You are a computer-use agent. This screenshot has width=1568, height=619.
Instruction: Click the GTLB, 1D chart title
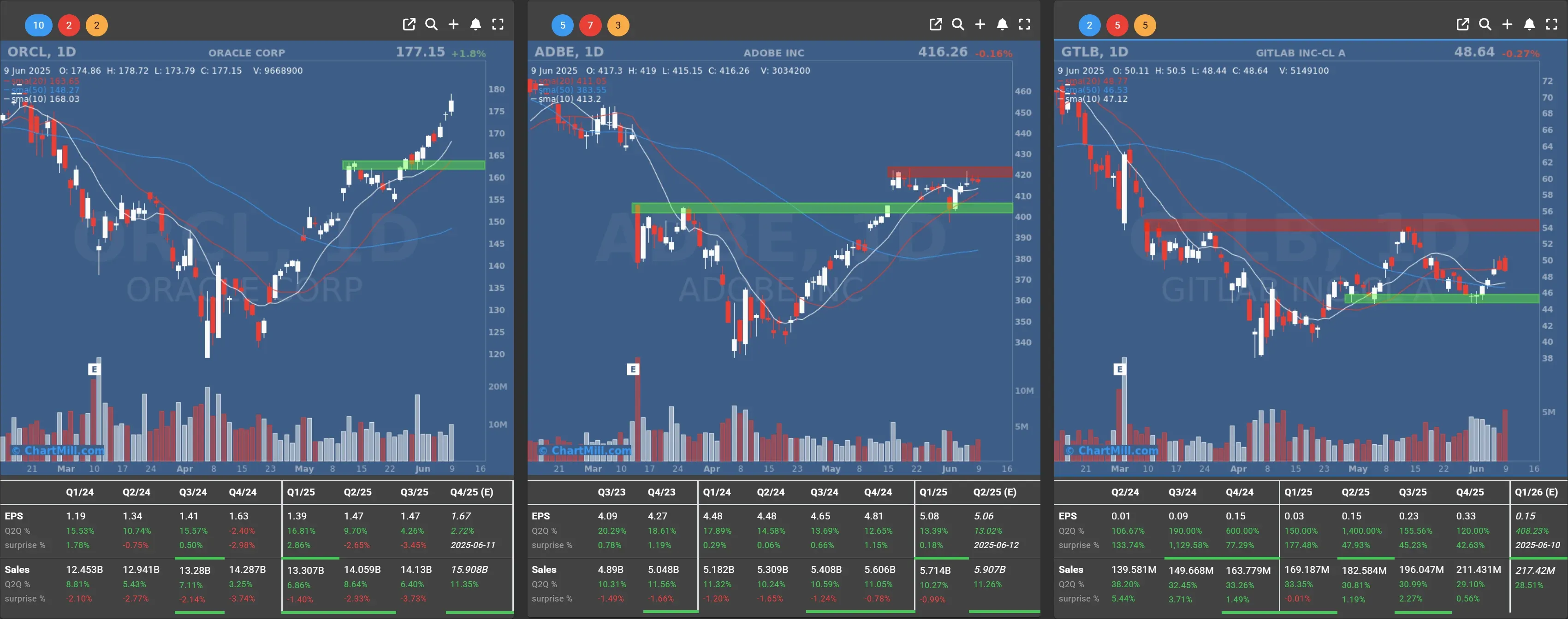[x=1094, y=52]
